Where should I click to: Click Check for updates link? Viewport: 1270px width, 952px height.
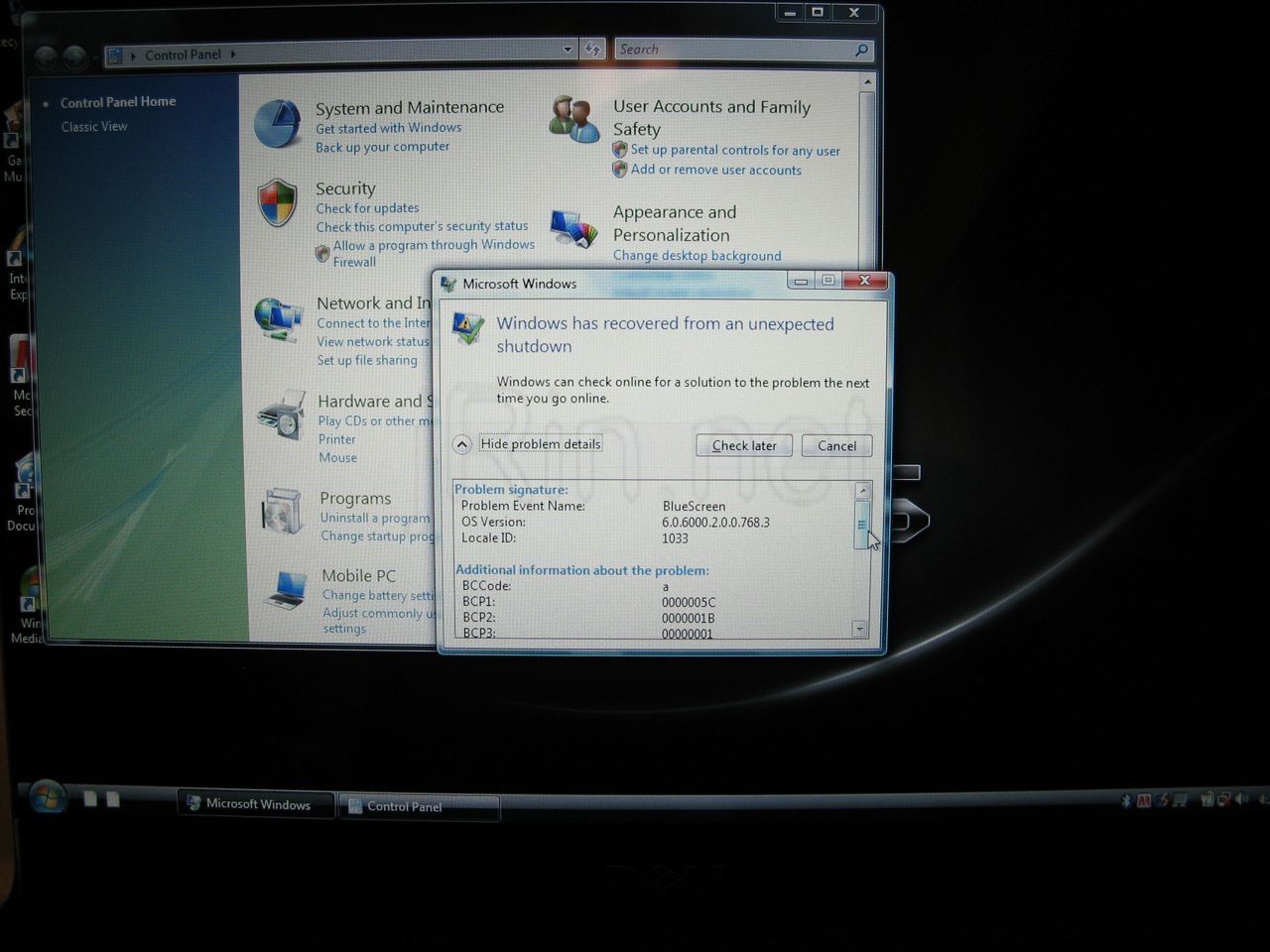tap(367, 208)
